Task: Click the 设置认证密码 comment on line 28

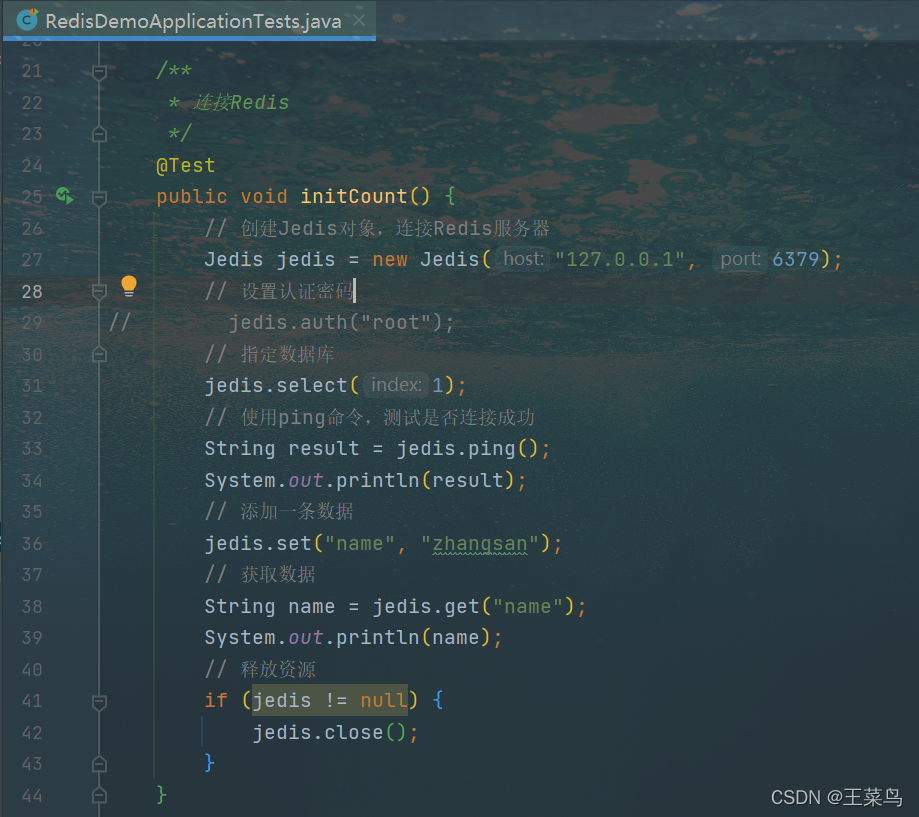Action: point(280,291)
